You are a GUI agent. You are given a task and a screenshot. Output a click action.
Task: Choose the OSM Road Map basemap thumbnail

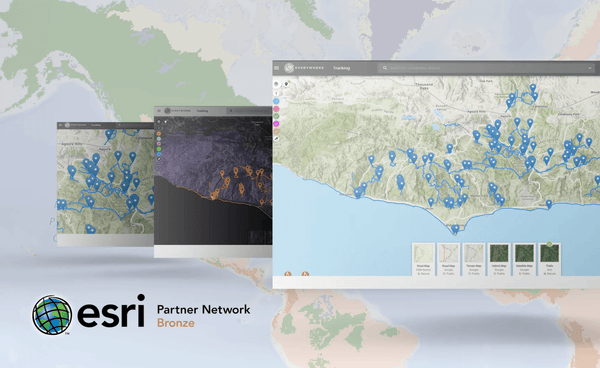tap(424, 259)
